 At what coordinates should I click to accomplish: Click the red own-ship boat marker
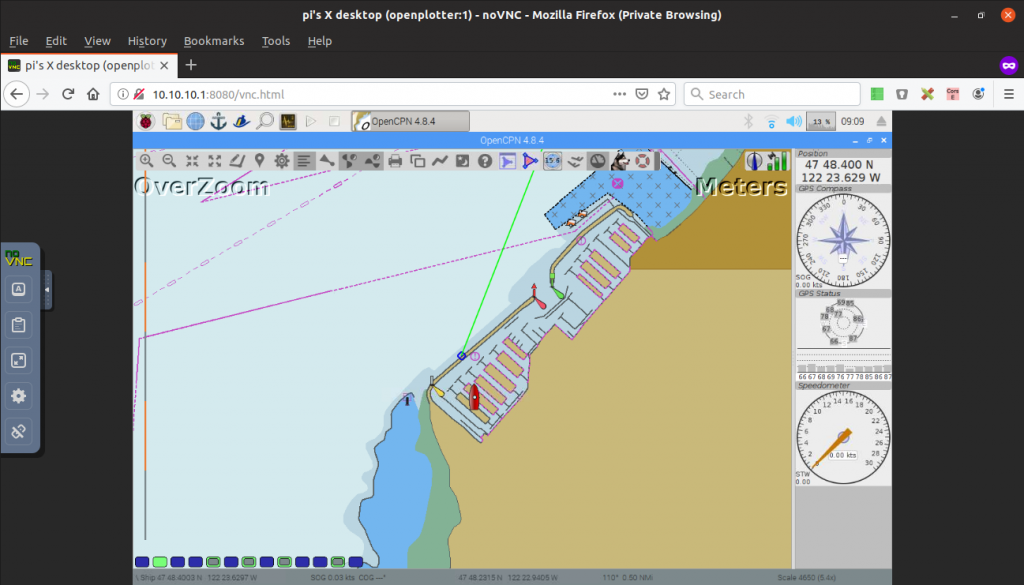tap(475, 396)
